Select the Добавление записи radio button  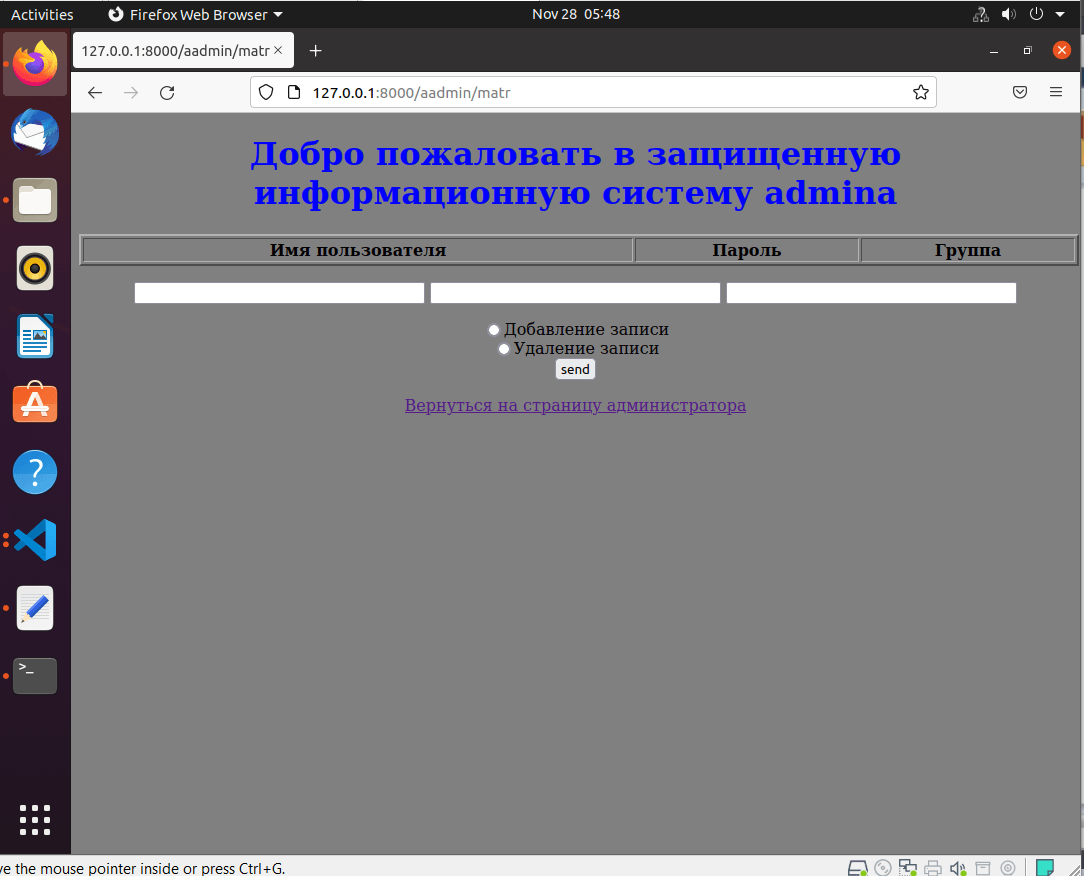coord(493,329)
